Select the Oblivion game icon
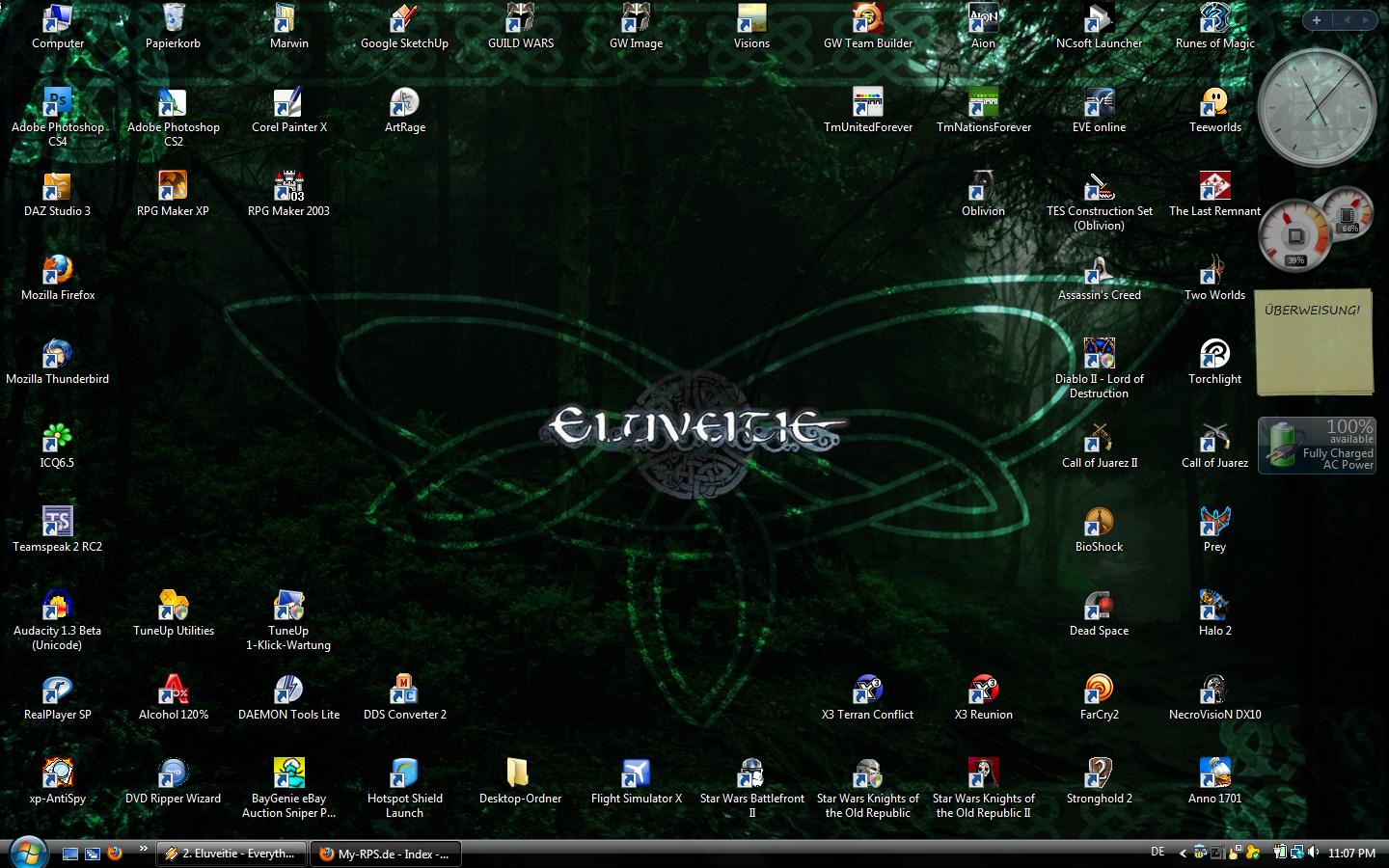Viewport: 1389px width, 868px height. [x=984, y=194]
